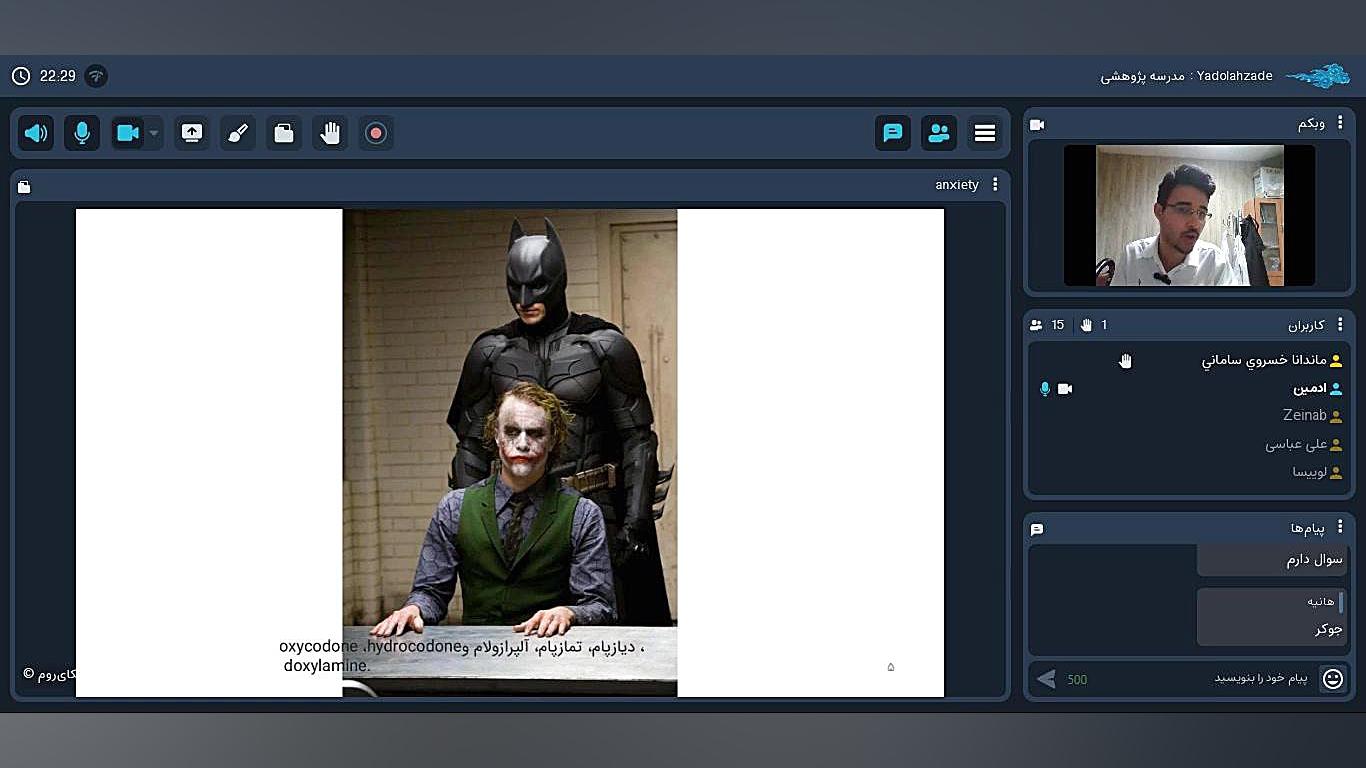Select the whiteboard brush tool
Screen dimensions: 1366x768
238,133
